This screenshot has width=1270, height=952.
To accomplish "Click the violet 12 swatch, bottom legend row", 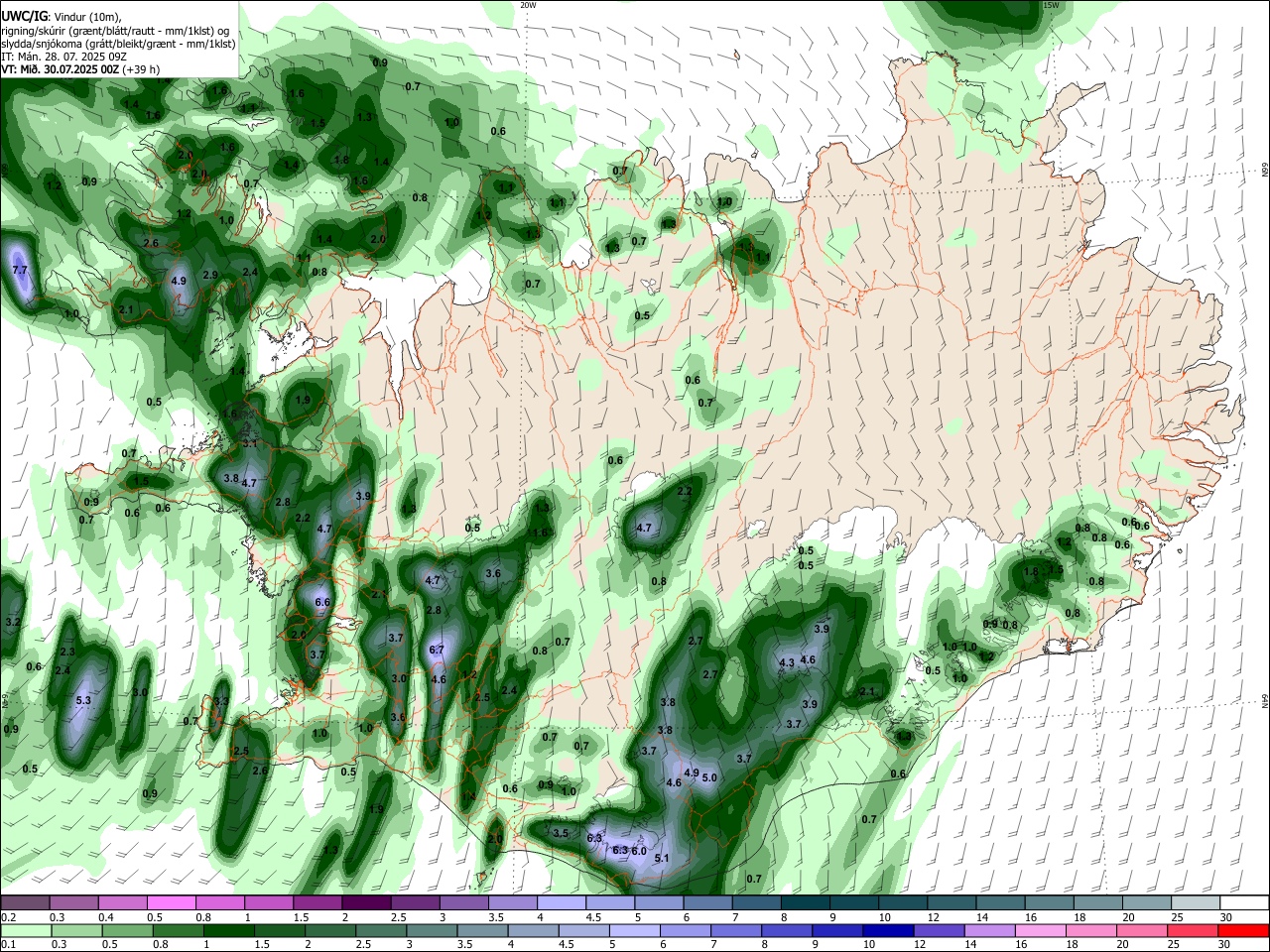I will tap(939, 930).
